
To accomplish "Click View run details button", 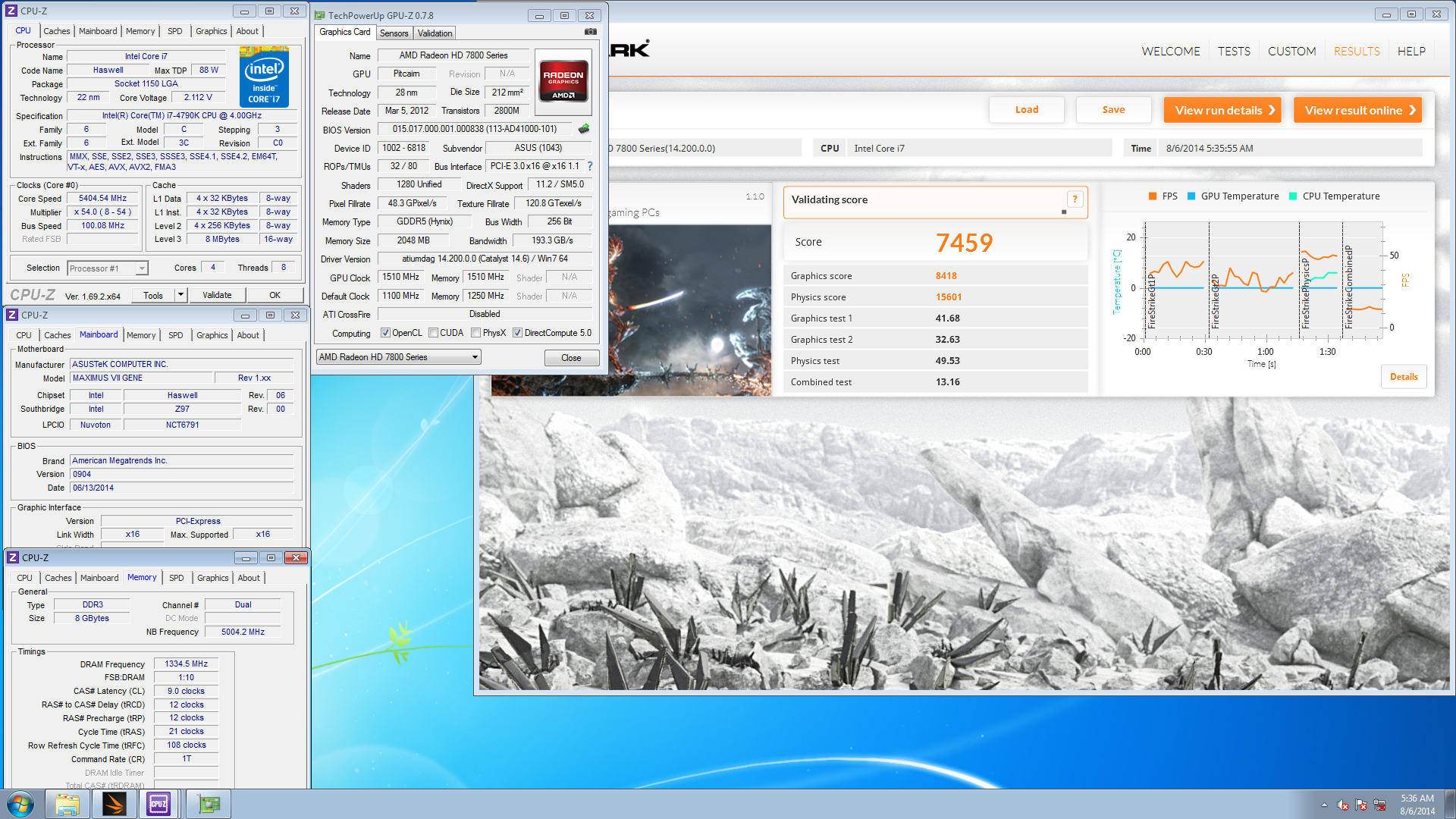I will click(x=1222, y=110).
